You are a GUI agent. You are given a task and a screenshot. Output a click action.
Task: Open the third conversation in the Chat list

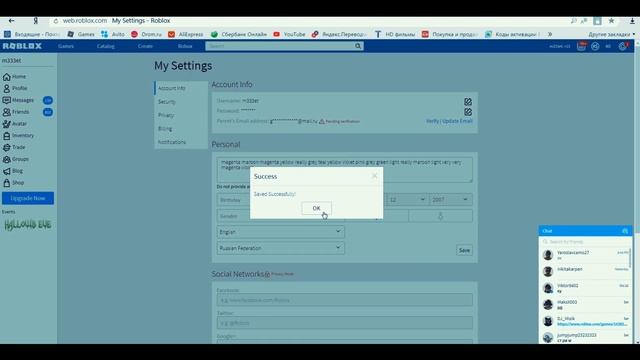(x=585, y=288)
